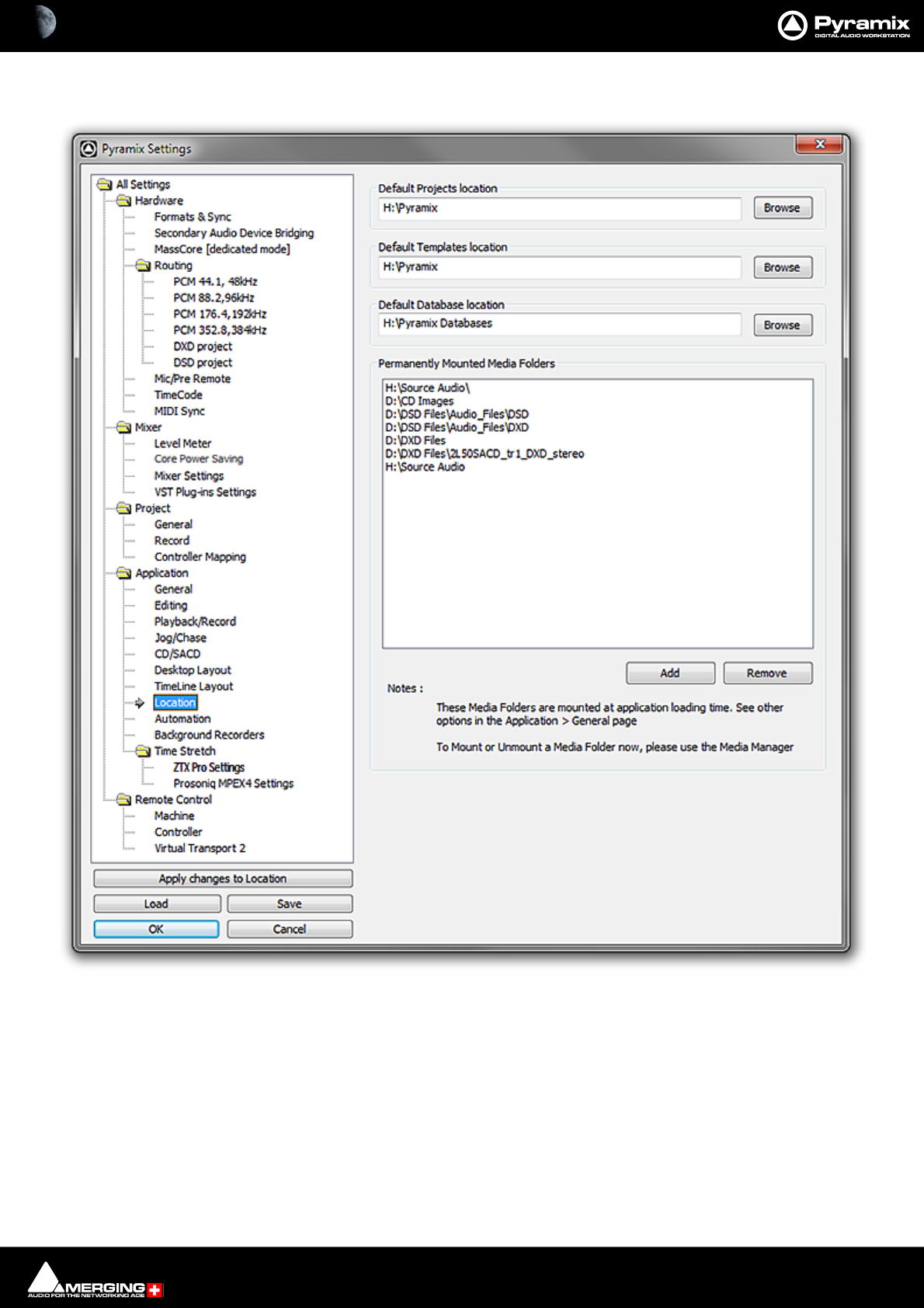Image resolution: width=924 pixels, height=1308 pixels.
Task: Select D:\DSD Files\Audio_Files\DSD entry
Action: pyautogui.click(x=457, y=414)
